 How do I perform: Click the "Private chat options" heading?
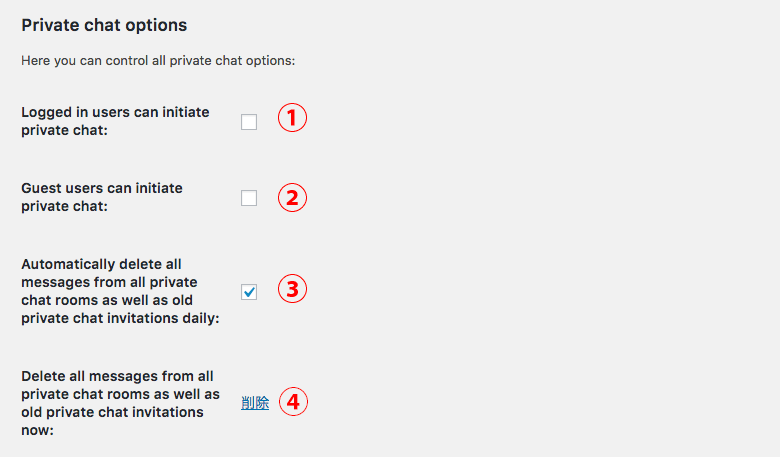pos(104,25)
